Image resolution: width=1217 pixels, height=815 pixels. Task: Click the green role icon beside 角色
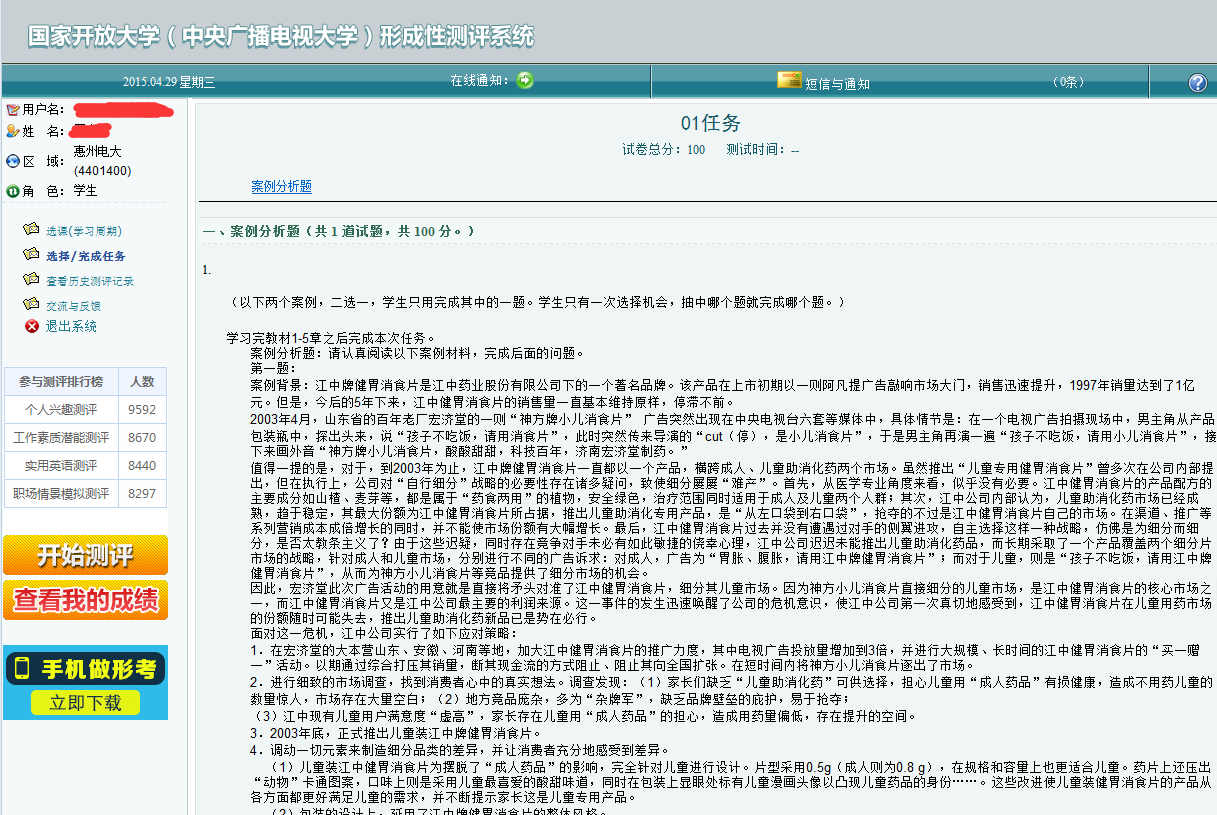coord(13,190)
